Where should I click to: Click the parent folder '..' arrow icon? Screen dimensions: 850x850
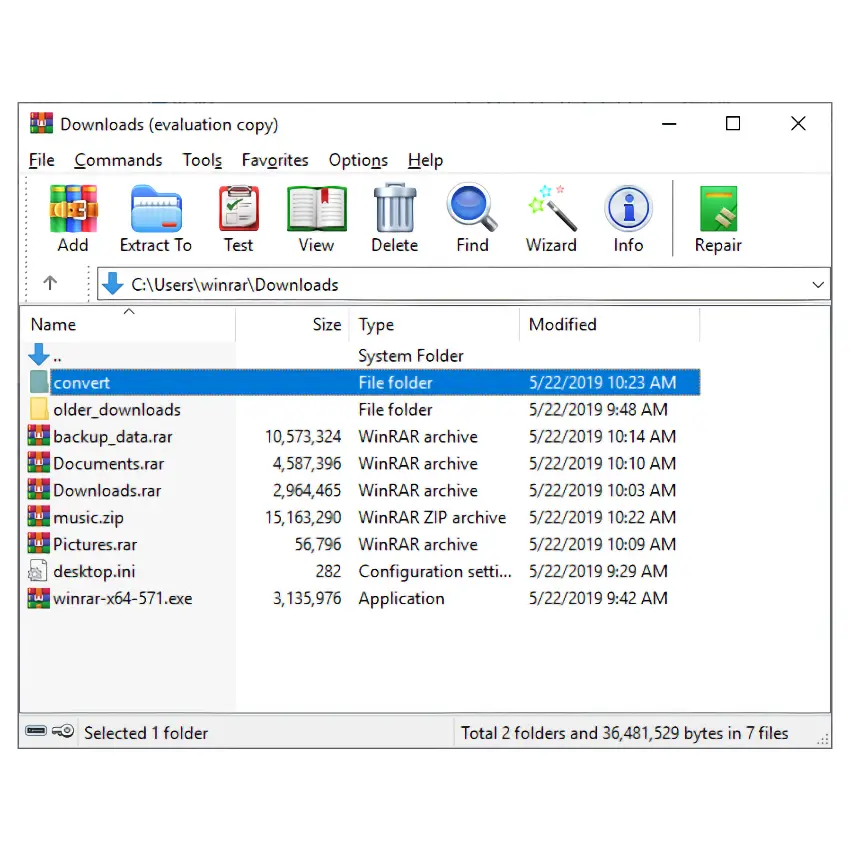coord(39,355)
